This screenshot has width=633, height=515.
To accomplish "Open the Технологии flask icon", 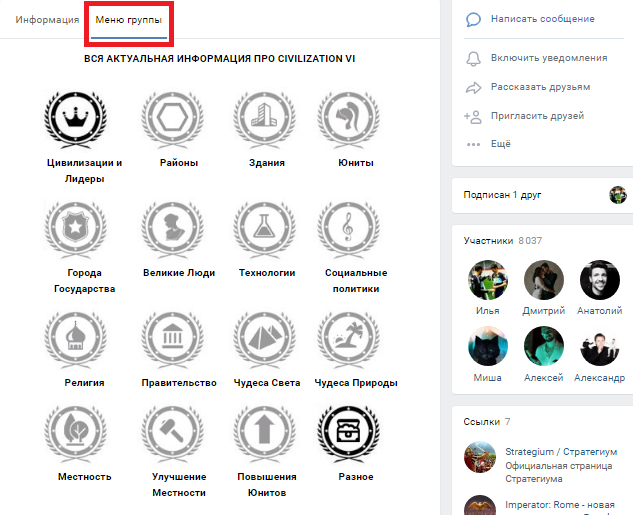I will pos(264,230).
